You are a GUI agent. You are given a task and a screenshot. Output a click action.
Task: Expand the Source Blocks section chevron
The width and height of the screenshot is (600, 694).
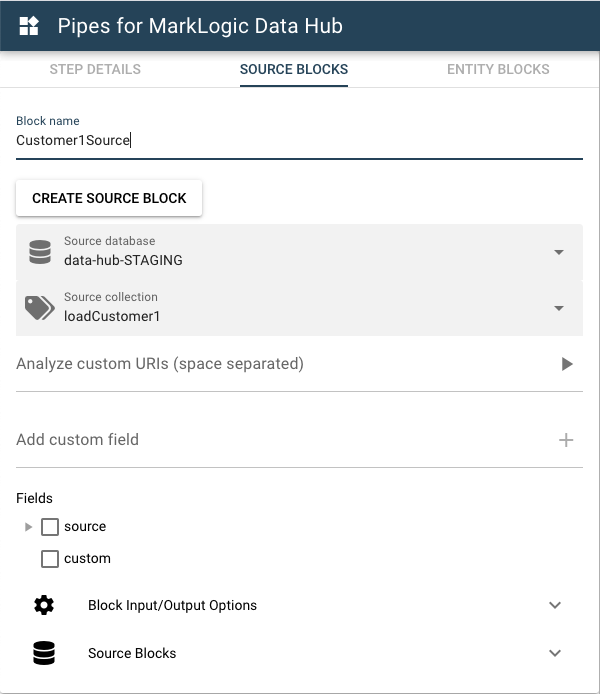click(x=555, y=653)
